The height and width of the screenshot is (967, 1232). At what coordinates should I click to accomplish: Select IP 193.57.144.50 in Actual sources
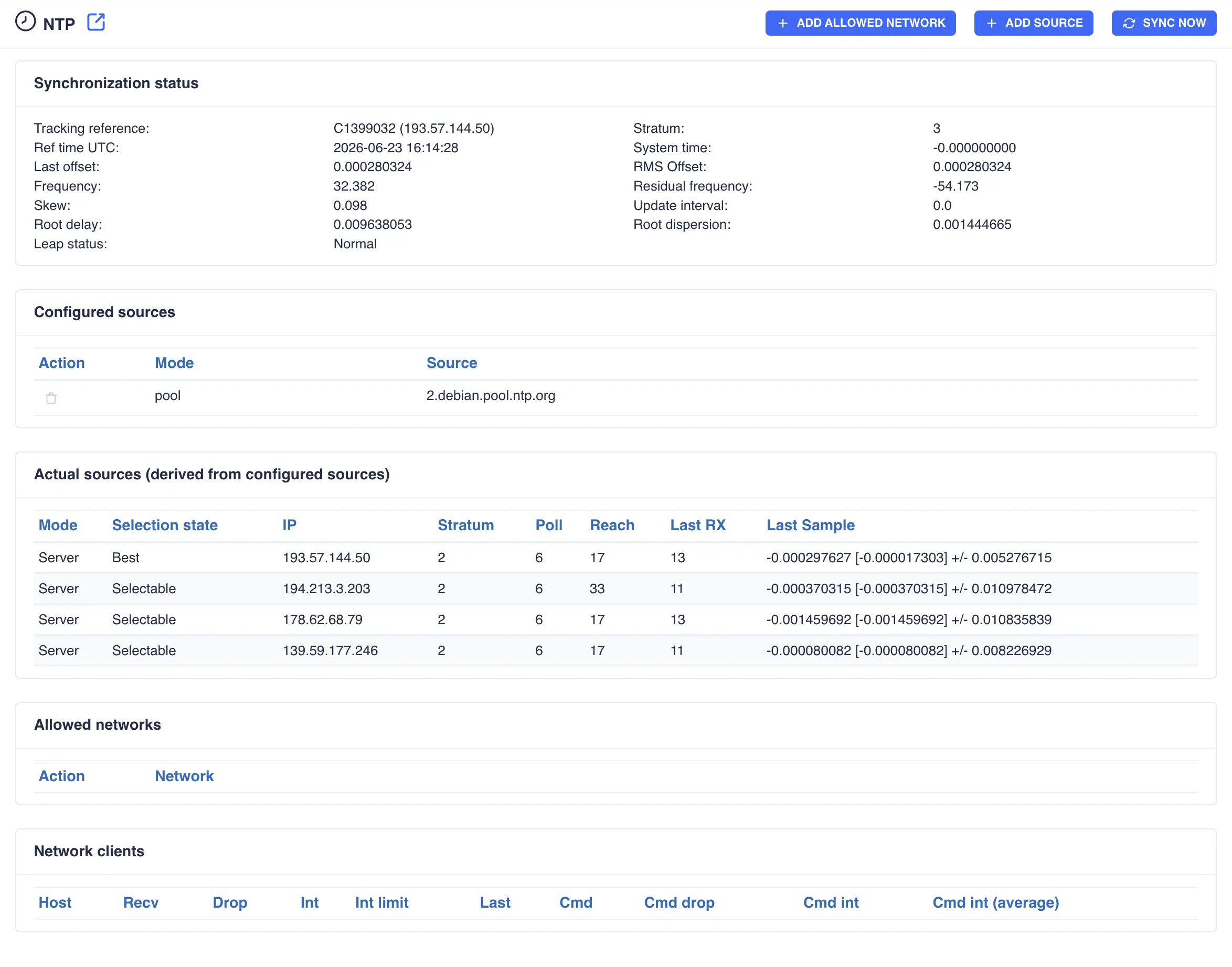[x=326, y=558]
